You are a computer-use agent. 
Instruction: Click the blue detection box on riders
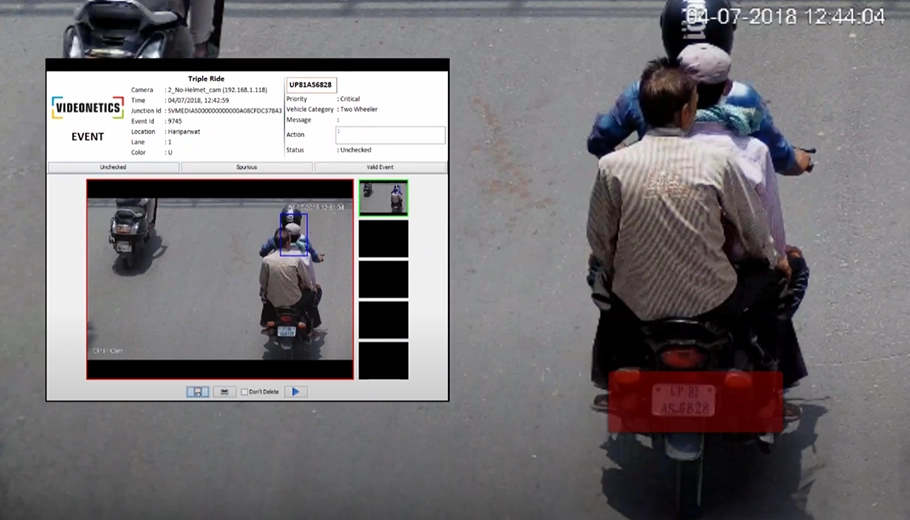[294, 235]
